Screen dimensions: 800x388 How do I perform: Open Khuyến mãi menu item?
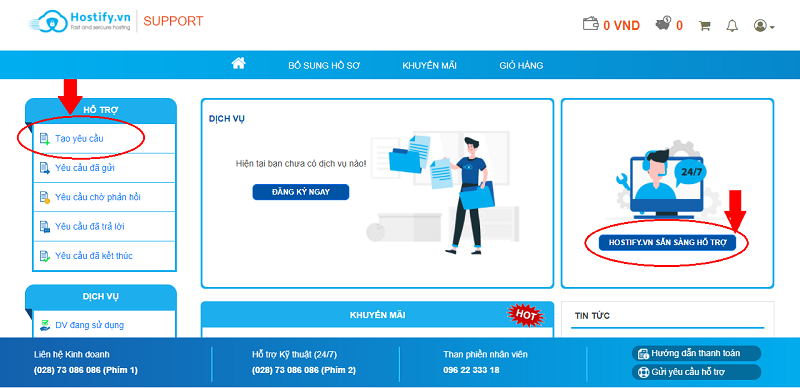429,66
